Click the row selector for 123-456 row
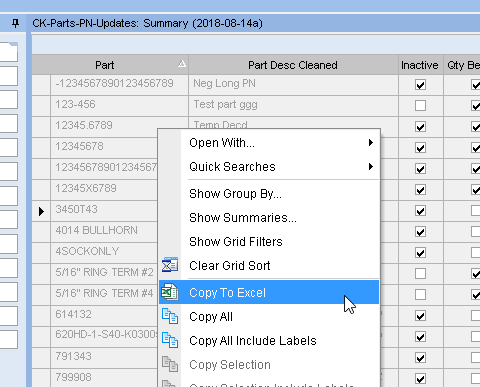This screenshot has width=480, height=387. click(41, 106)
